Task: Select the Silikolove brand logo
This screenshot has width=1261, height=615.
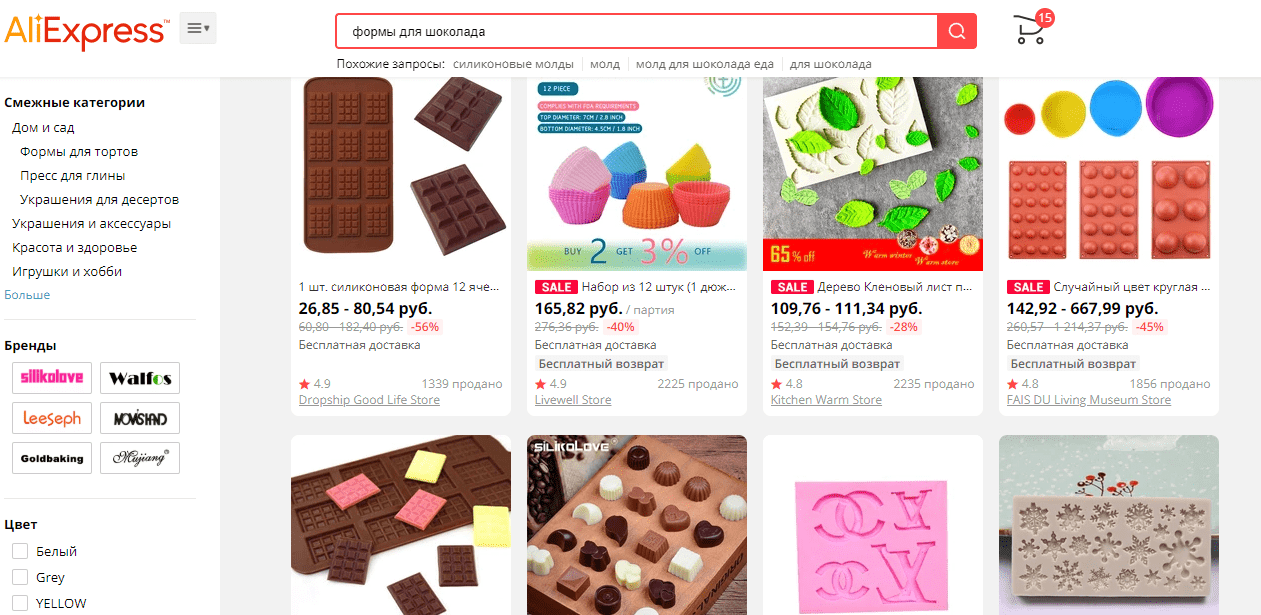Action: [53, 378]
